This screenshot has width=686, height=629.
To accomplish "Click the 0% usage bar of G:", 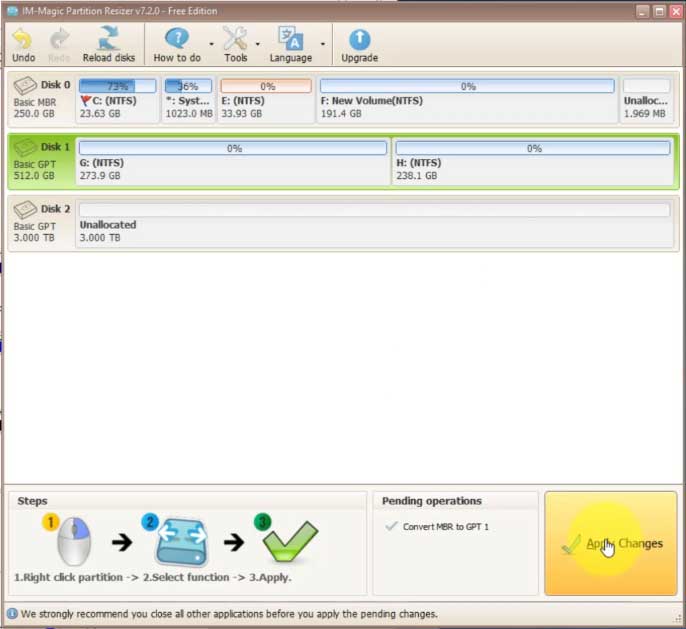I will tap(233, 148).
